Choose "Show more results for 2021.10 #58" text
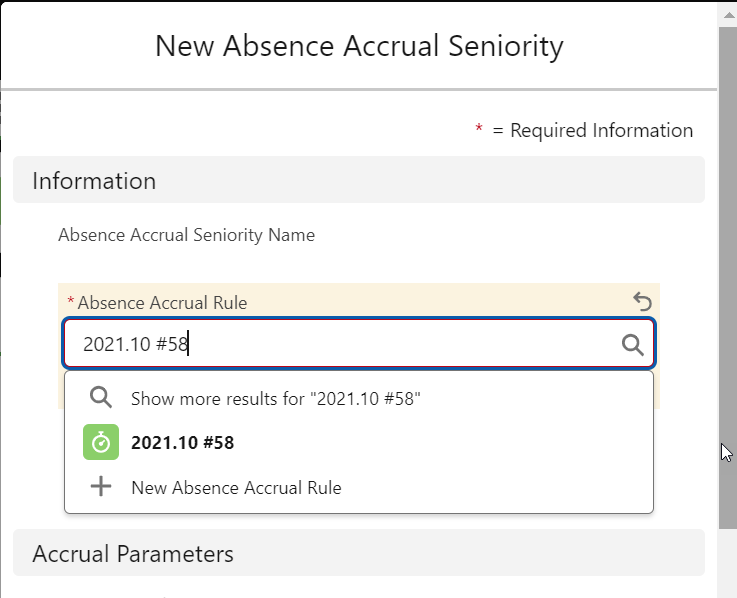The width and height of the screenshot is (737, 598). click(x=275, y=398)
